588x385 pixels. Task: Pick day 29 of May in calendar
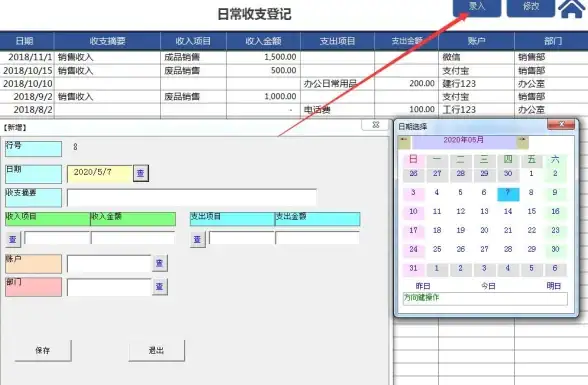532,250
